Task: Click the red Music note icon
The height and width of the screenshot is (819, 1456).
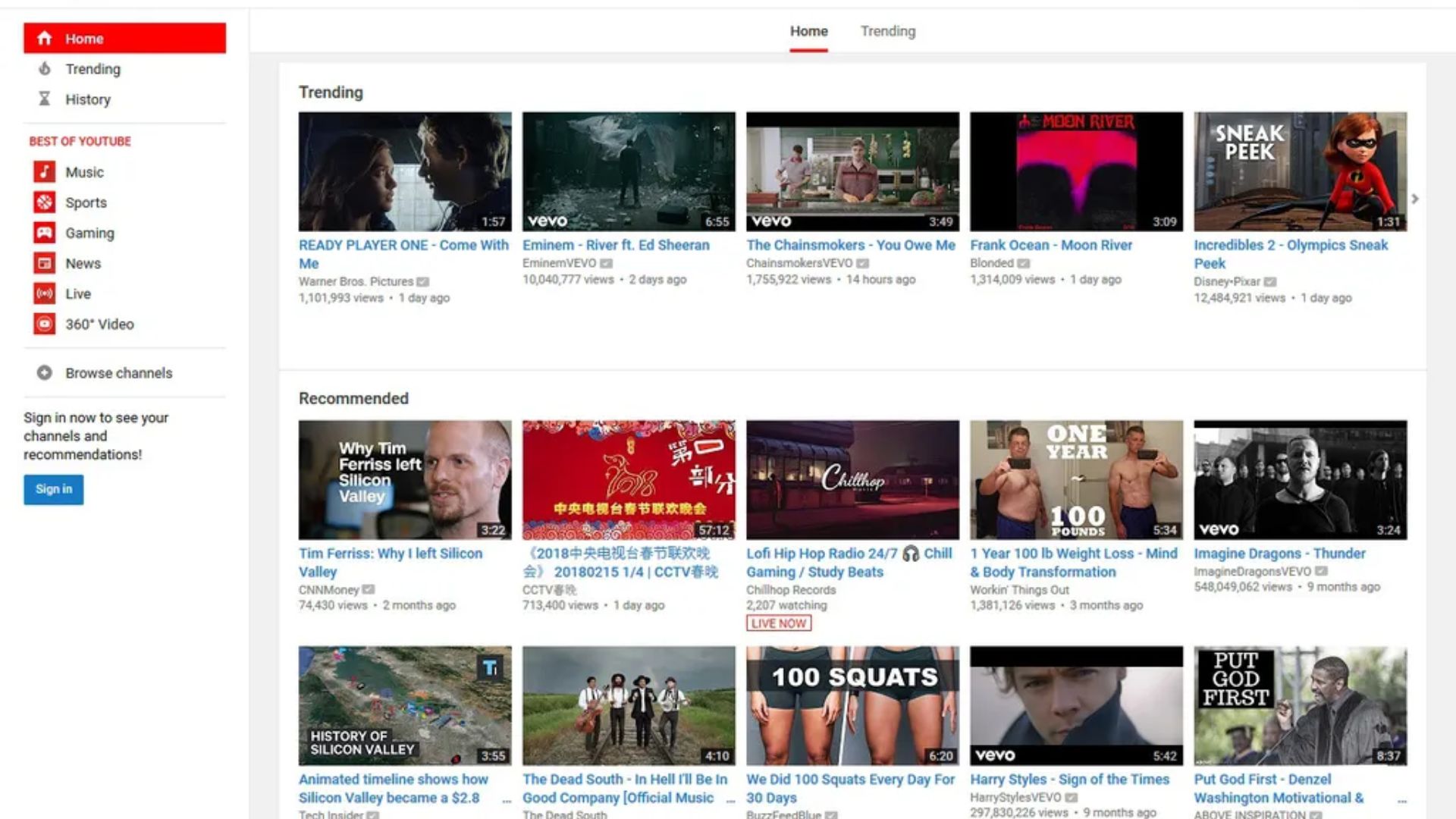Action: pos(45,171)
